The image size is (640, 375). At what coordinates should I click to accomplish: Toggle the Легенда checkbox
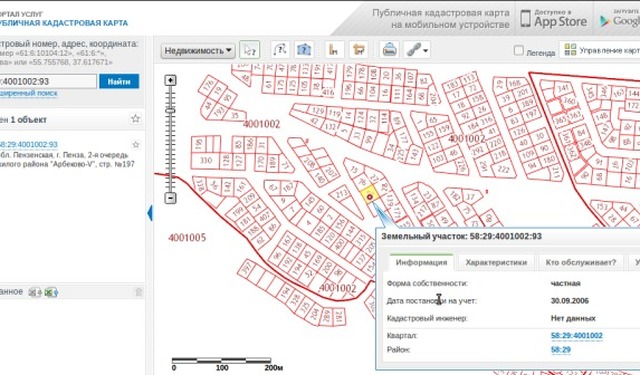(x=518, y=51)
